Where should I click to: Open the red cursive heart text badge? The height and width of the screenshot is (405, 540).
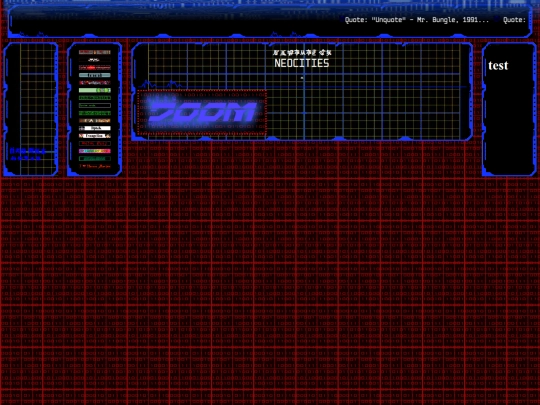tap(95, 166)
